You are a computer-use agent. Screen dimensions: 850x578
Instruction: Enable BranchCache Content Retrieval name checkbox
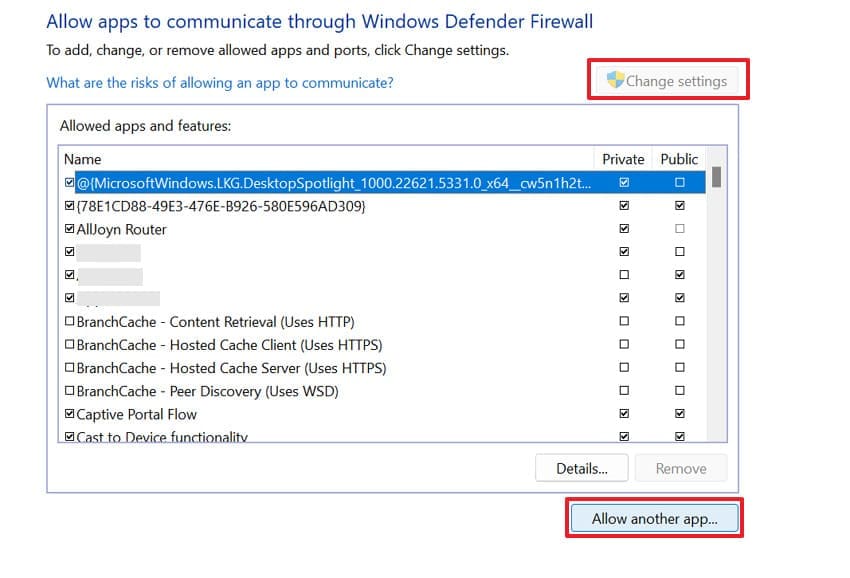(x=69, y=322)
